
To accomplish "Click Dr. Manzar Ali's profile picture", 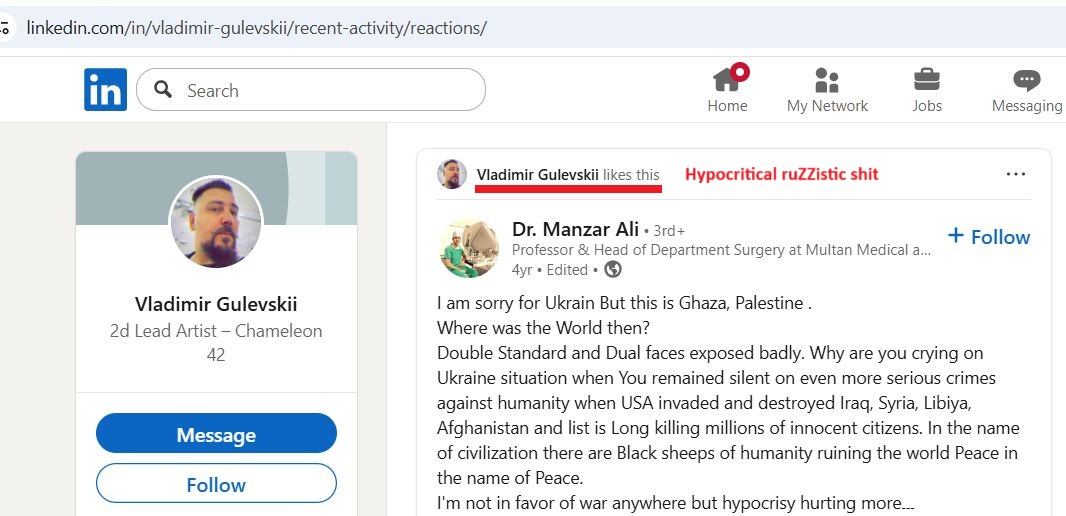I will (x=468, y=247).
